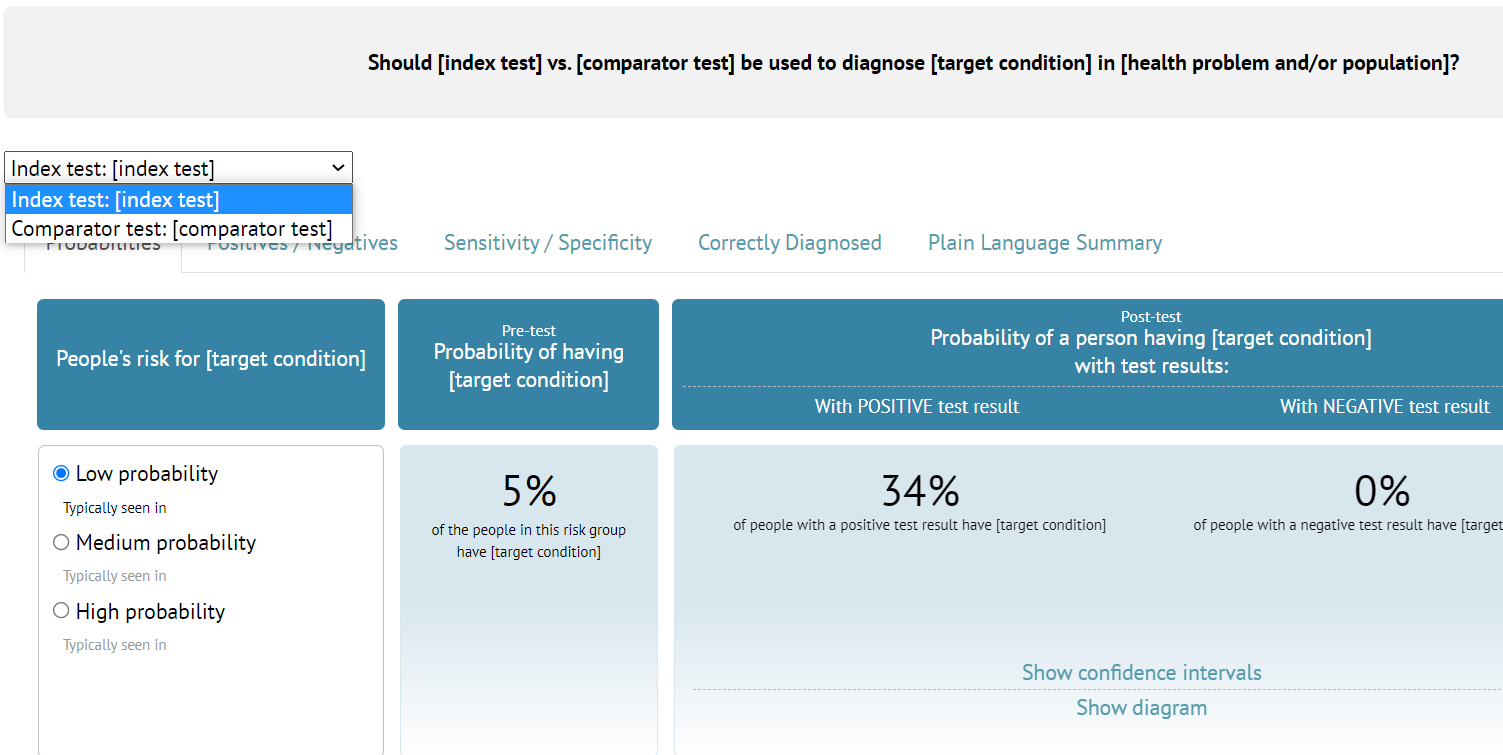Open the Positives / Negatives tab

[x=302, y=242]
